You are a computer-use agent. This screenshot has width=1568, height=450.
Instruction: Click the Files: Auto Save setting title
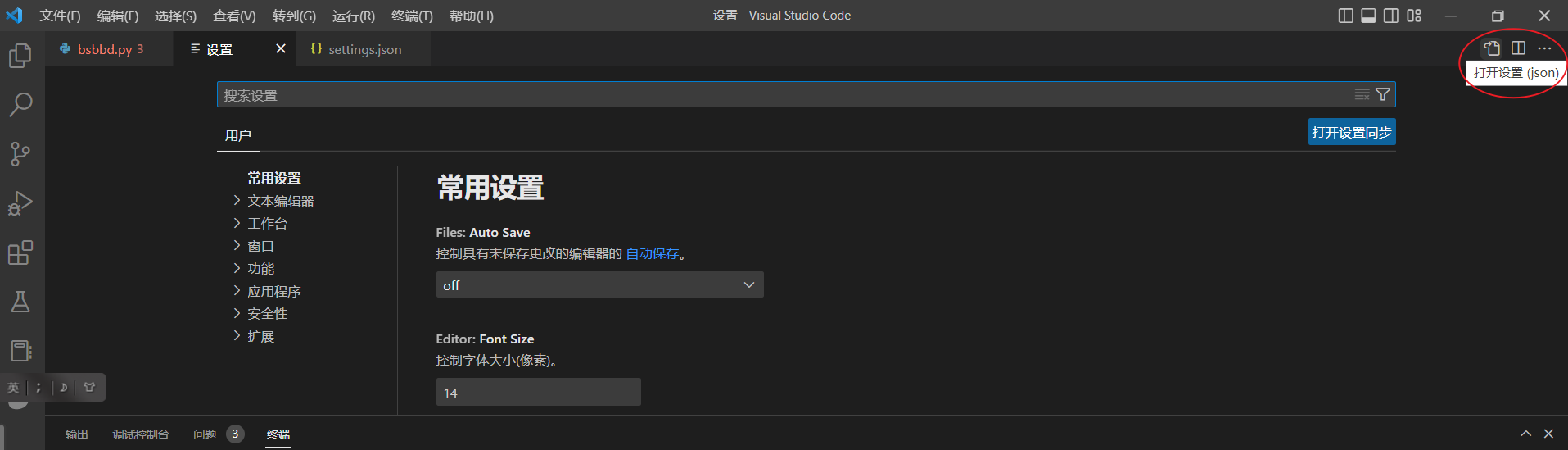click(483, 233)
